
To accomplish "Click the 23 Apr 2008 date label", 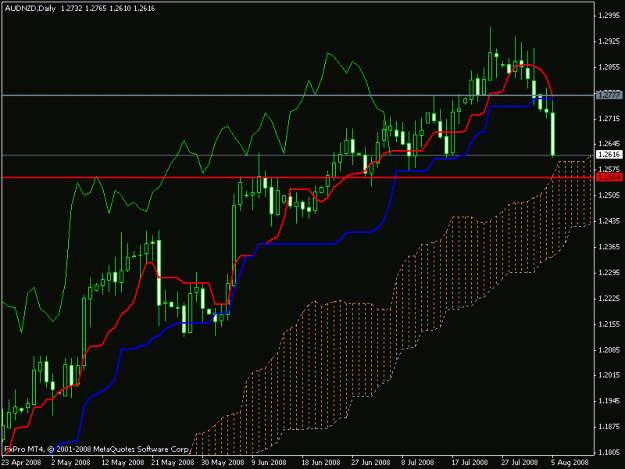I will click(x=21, y=463).
